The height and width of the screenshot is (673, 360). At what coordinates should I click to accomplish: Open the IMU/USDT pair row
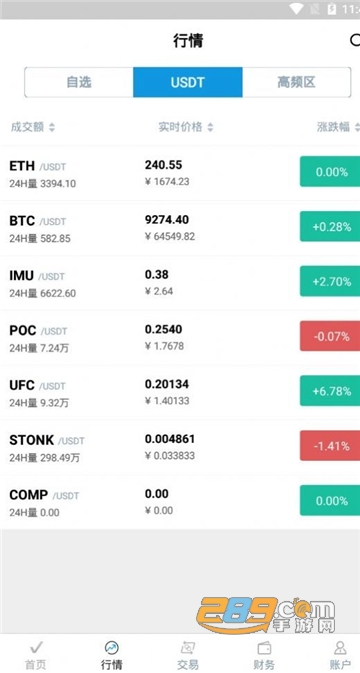pyautogui.click(x=180, y=282)
